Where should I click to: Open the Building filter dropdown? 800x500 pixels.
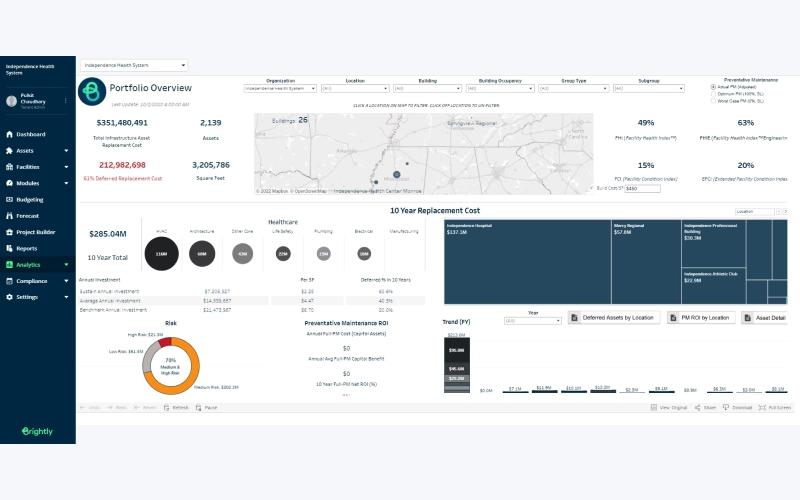point(428,89)
